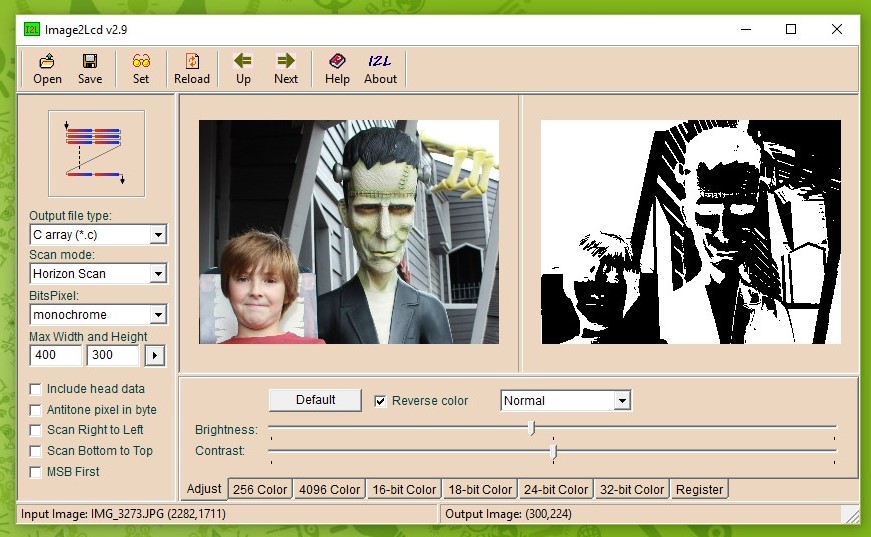
Task: Enable Scan Bottom to Top
Action: tap(35, 451)
